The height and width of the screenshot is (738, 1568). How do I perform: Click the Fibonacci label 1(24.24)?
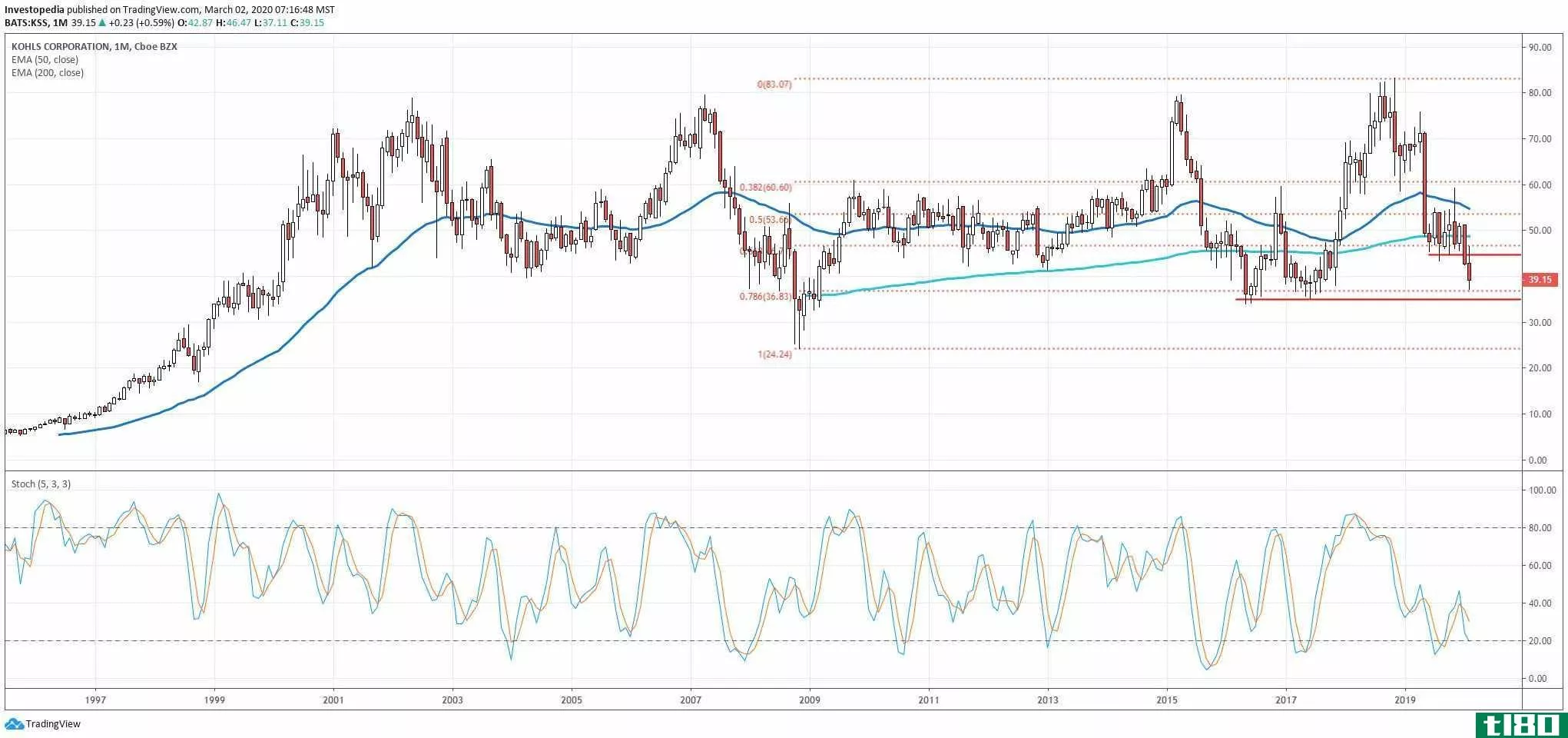pos(774,354)
